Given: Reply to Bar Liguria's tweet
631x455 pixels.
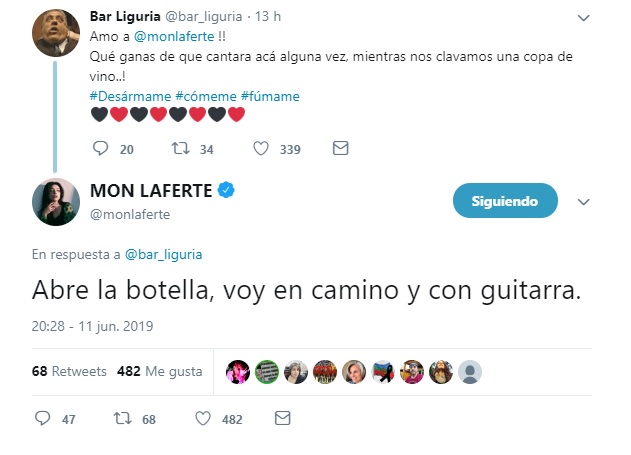Looking at the screenshot, I should pyautogui.click(x=99, y=148).
